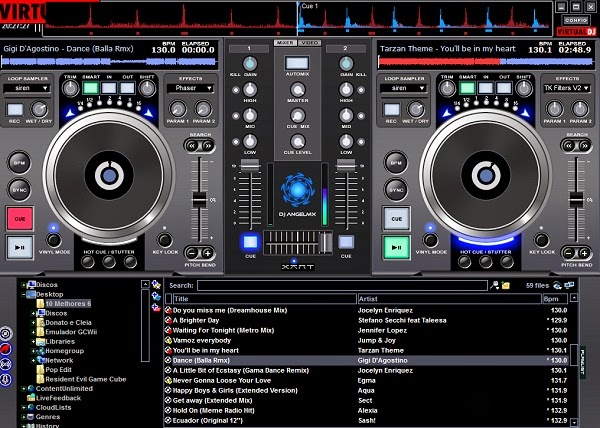Viewport: 600px width, 428px height.
Task: Click left deck search rewind arrow
Action: coord(192,146)
